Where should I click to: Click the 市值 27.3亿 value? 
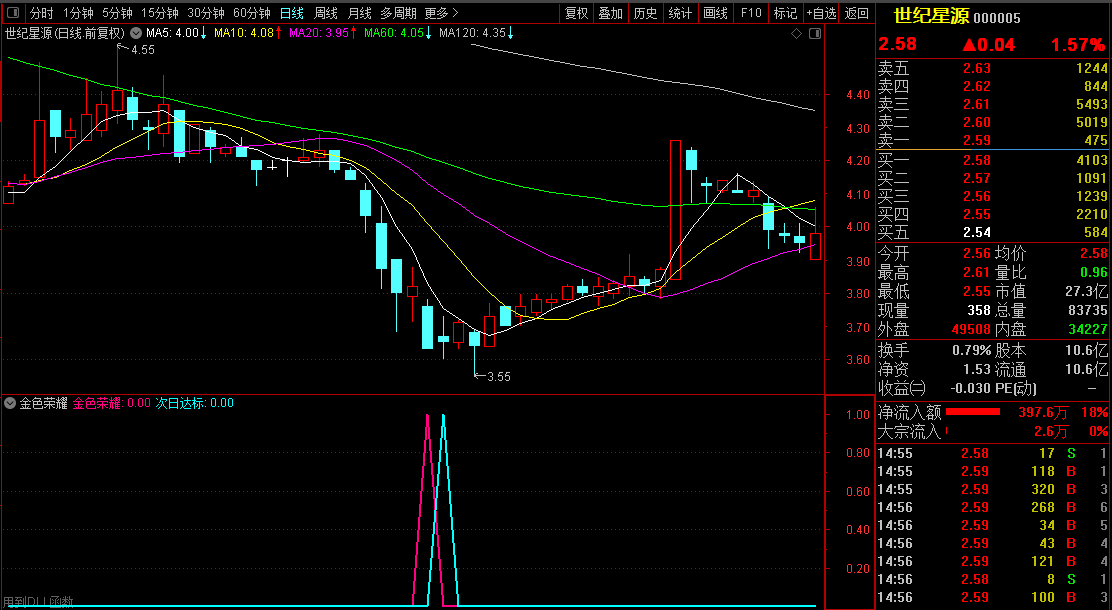coord(1086,292)
